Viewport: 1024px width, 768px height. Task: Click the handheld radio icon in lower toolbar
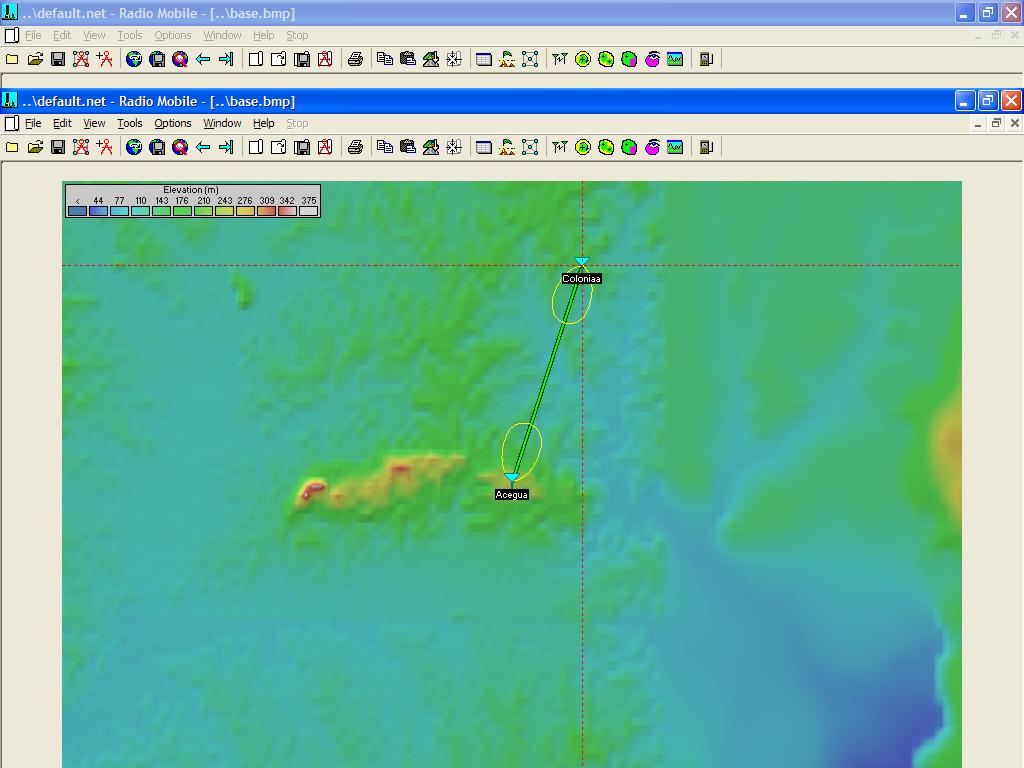(706, 147)
